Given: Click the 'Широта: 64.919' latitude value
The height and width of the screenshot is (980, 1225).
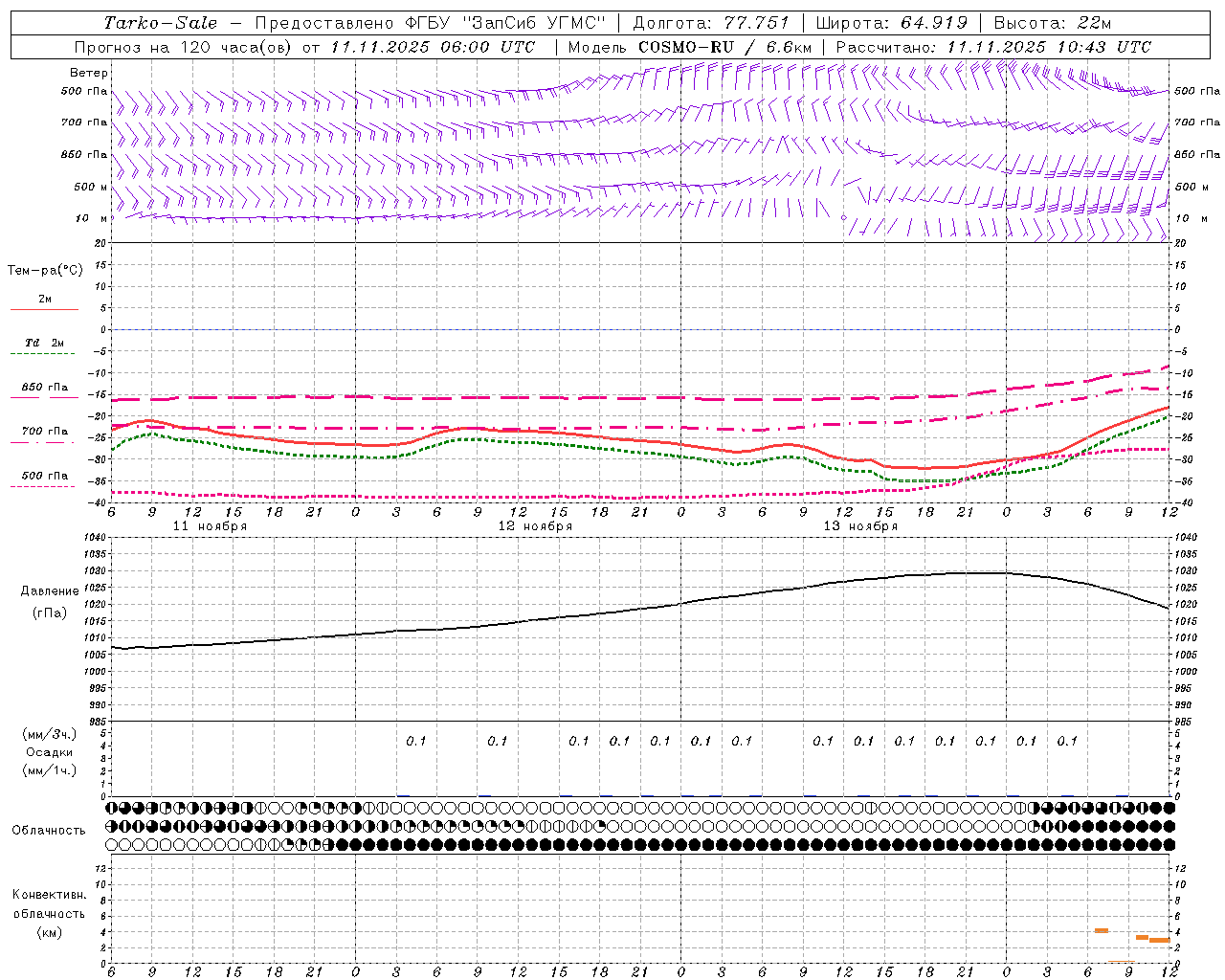Looking at the screenshot, I should tap(891, 23).
